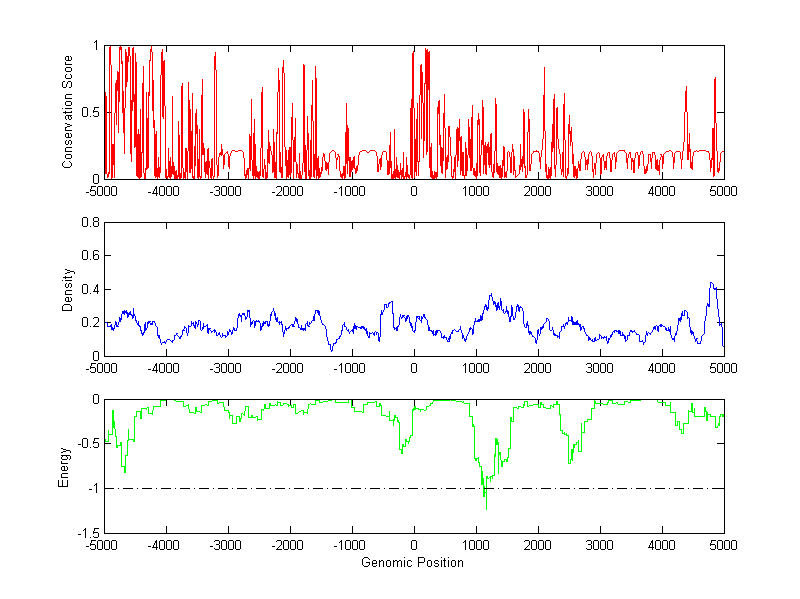Click the red conservation peak at position 0
The width and height of the screenshot is (800, 599).
[413, 50]
